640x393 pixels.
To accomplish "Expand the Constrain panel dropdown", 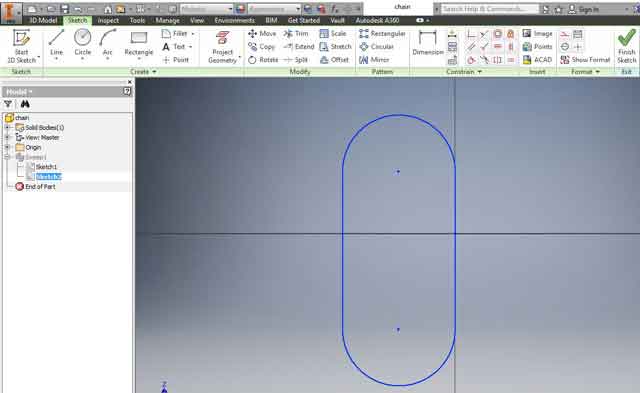I will (x=480, y=72).
